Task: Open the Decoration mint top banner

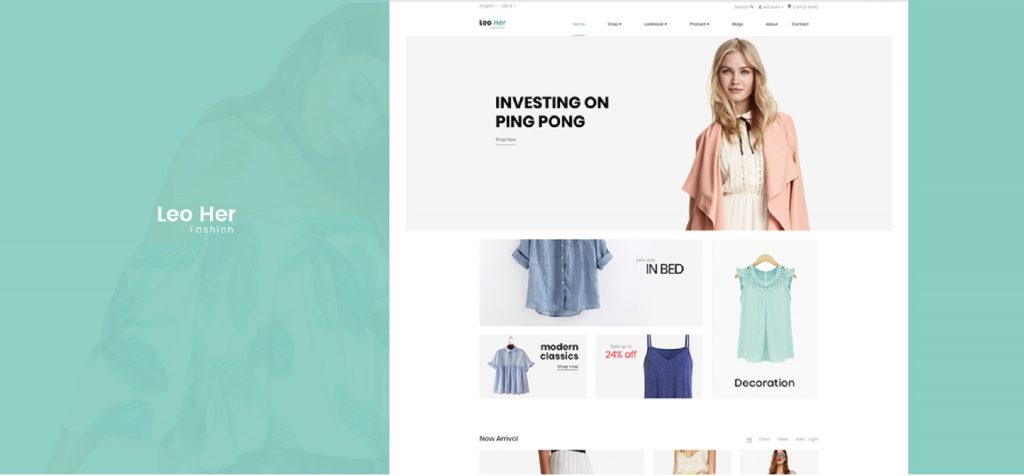Action: pyautogui.click(x=765, y=319)
